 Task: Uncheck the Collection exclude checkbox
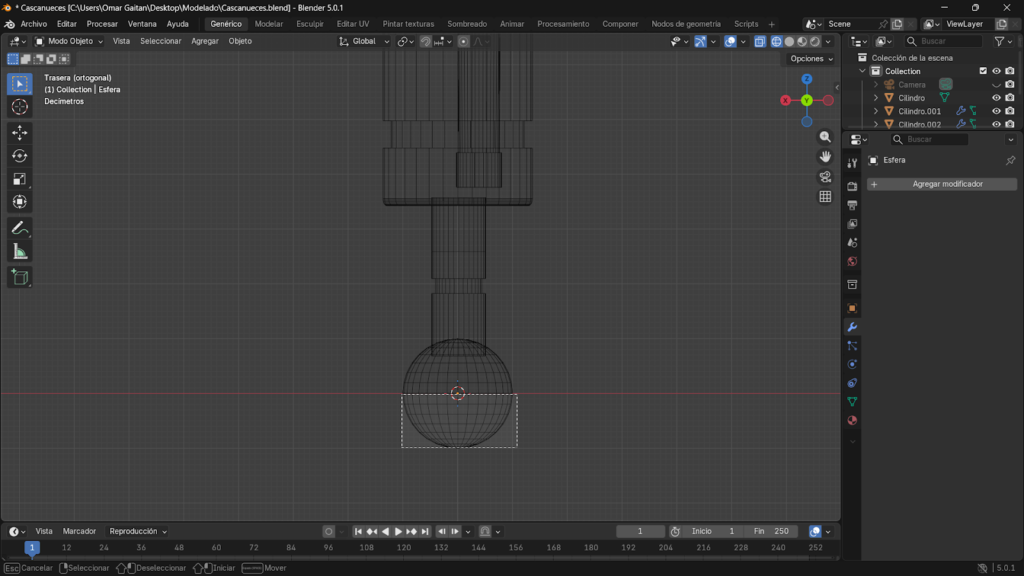point(983,71)
